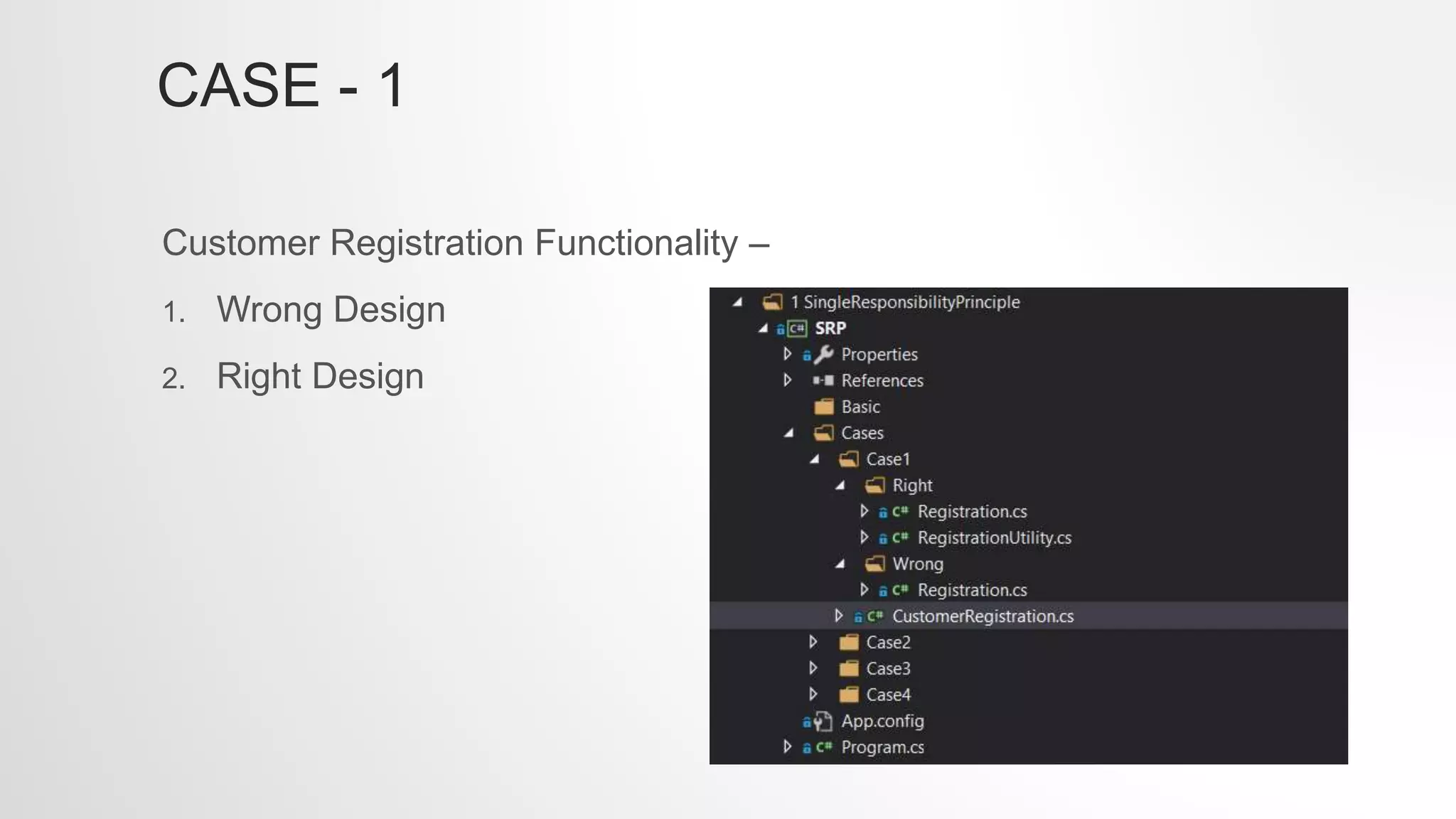Collapse the Wrong folder
1456x819 pixels.
840,564
